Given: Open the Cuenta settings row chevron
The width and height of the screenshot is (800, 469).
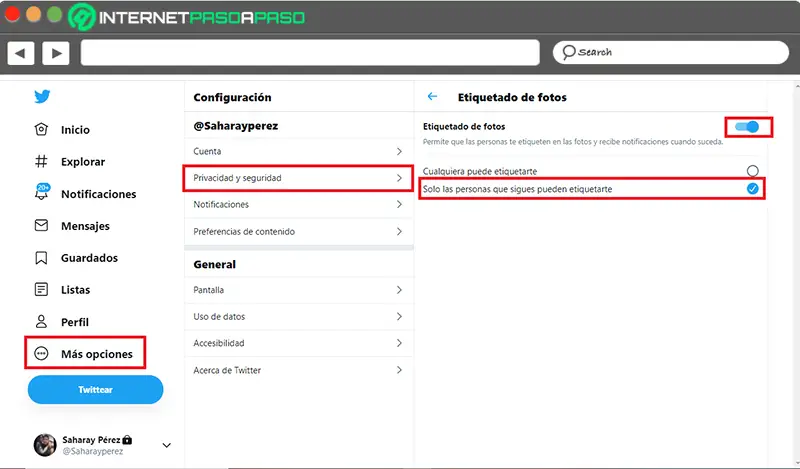Looking at the screenshot, I should point(399,151).
